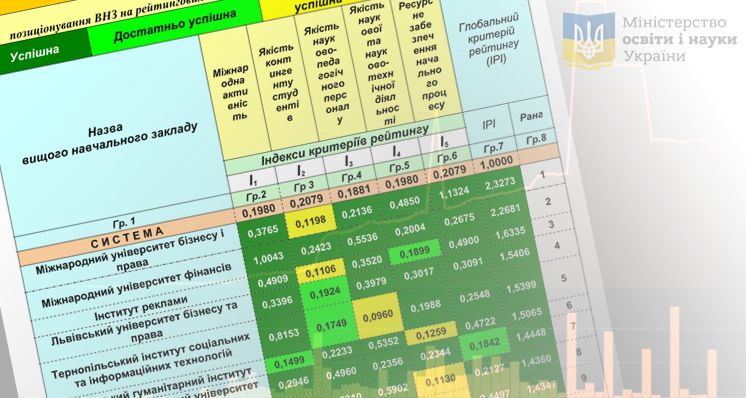746x398 pixels.
Task: Click the light green cell 0,1899
Action: (x=415, y=253)
